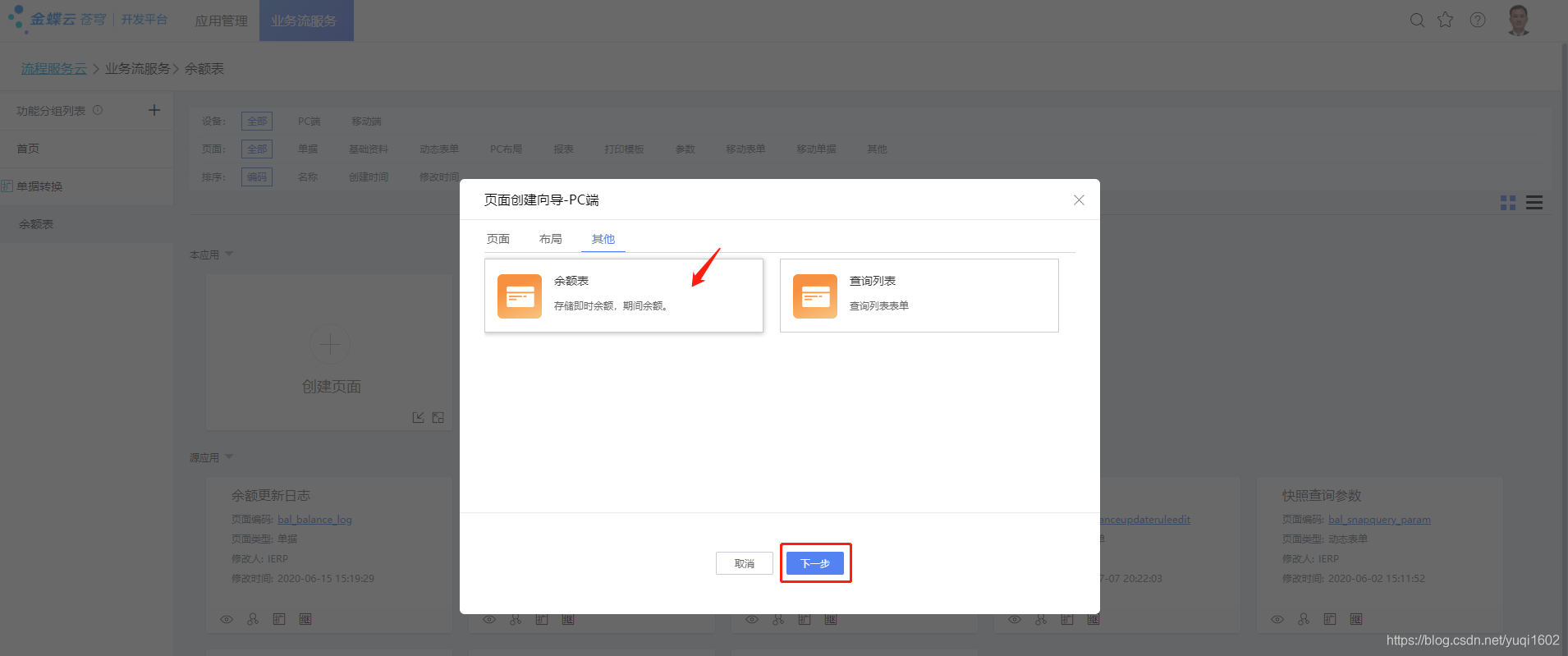Image resolution: width=1568 pixels, height=656 pixels.
Task: Preview 快照查询参数 with the eye icon
Action: pyautogui.click(x=1277, y=619)
